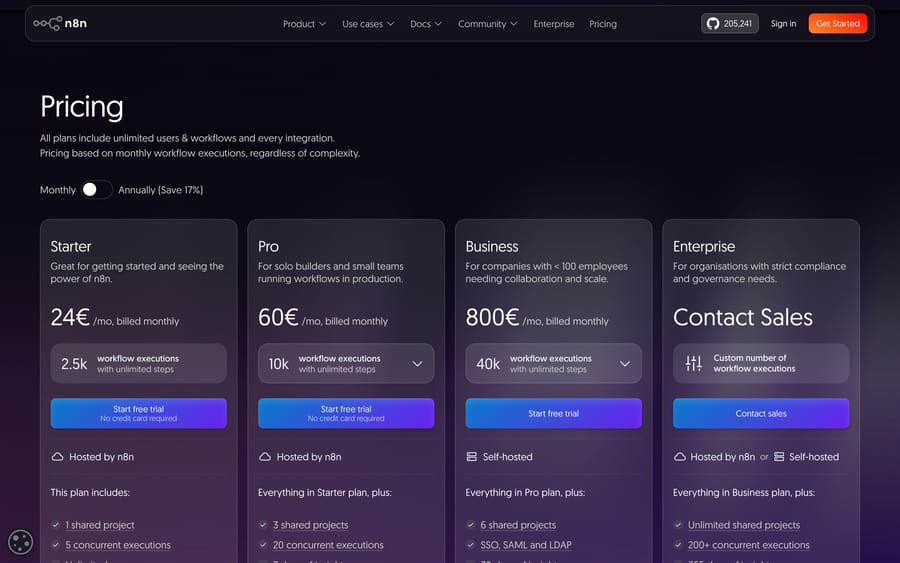Open the Use cases menu
The height and width of the screenshot is (563, 900).
point(368,24)
